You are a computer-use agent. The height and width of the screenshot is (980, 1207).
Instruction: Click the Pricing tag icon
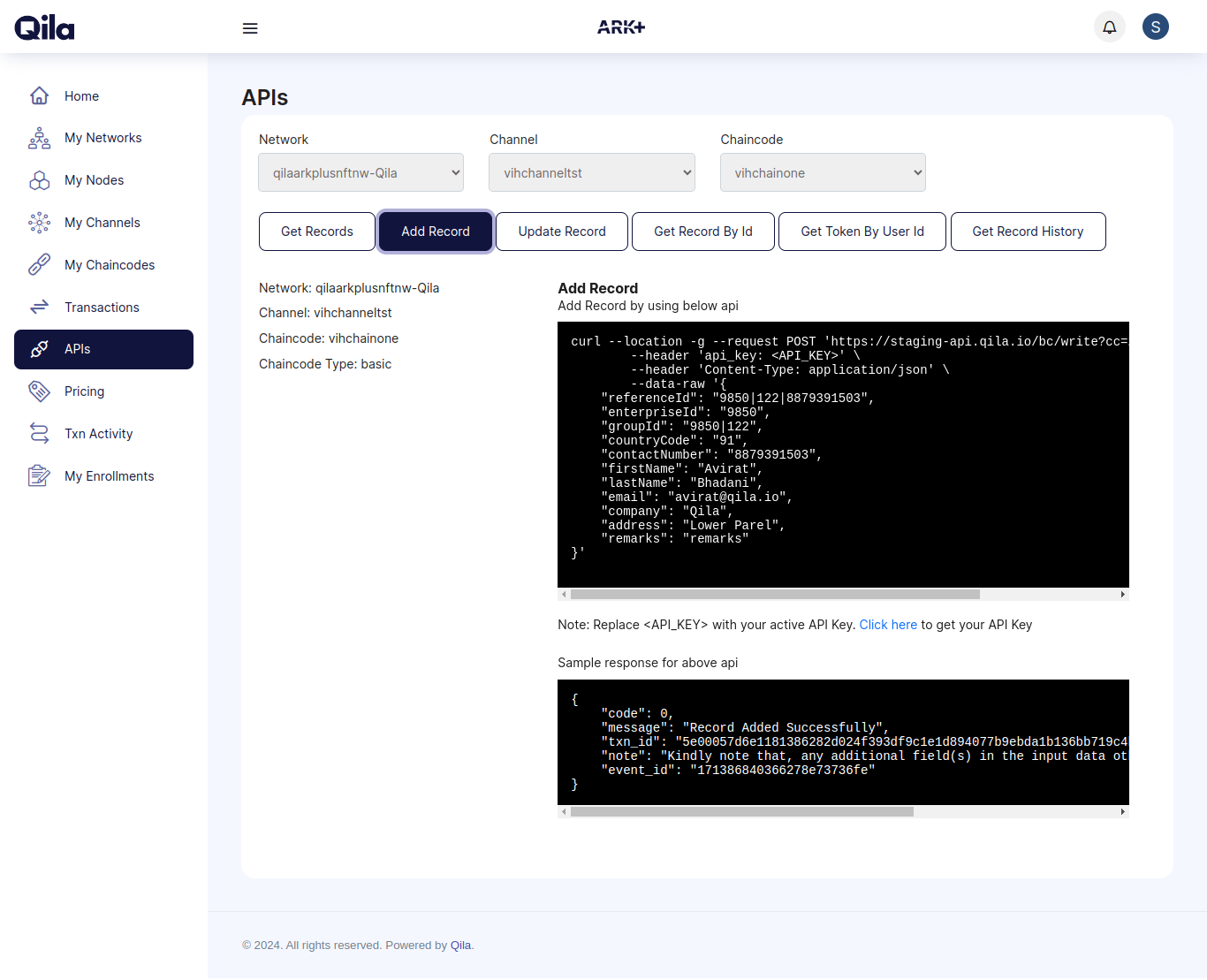coord(39,391)
